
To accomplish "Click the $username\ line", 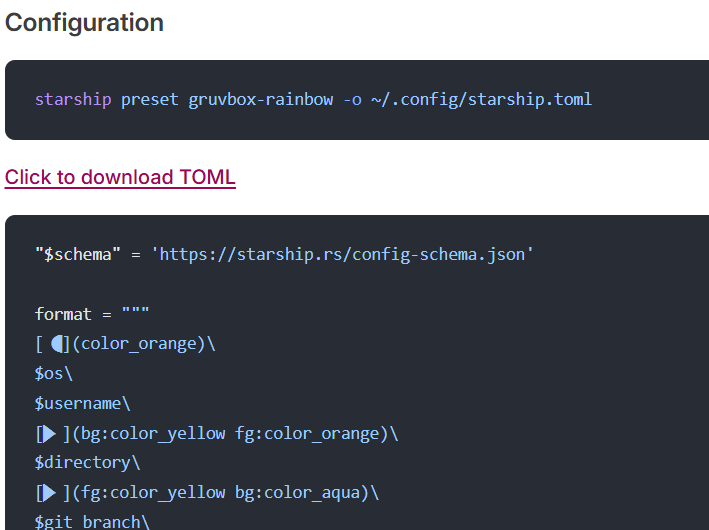I will click(82, 403).
